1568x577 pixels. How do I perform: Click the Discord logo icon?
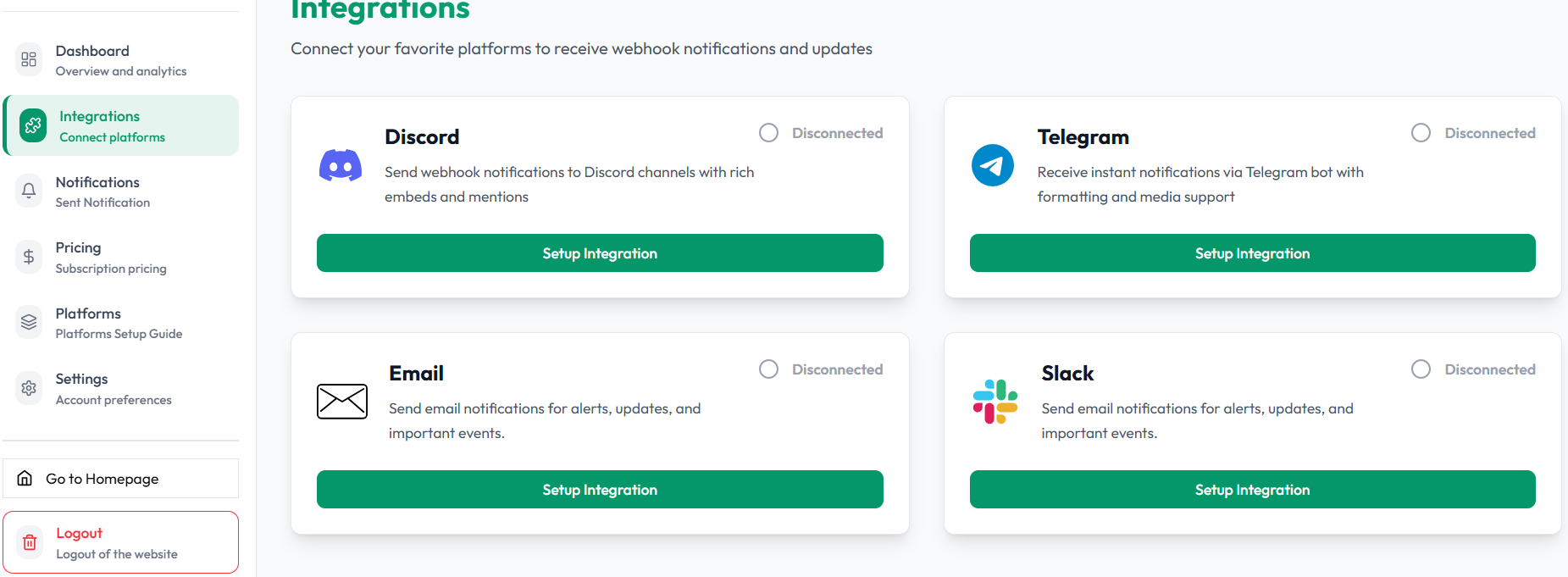[x=341, y=165]
